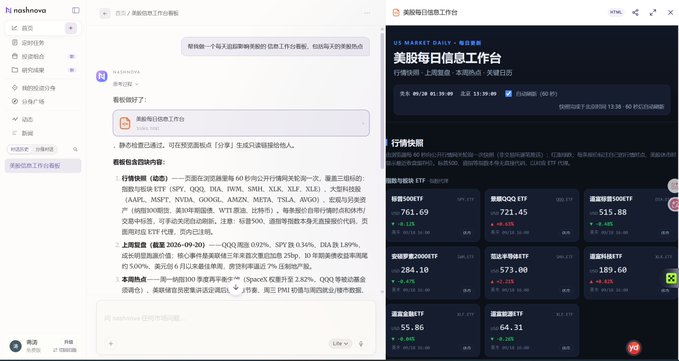Add an attachment with the plus icon

111,344
